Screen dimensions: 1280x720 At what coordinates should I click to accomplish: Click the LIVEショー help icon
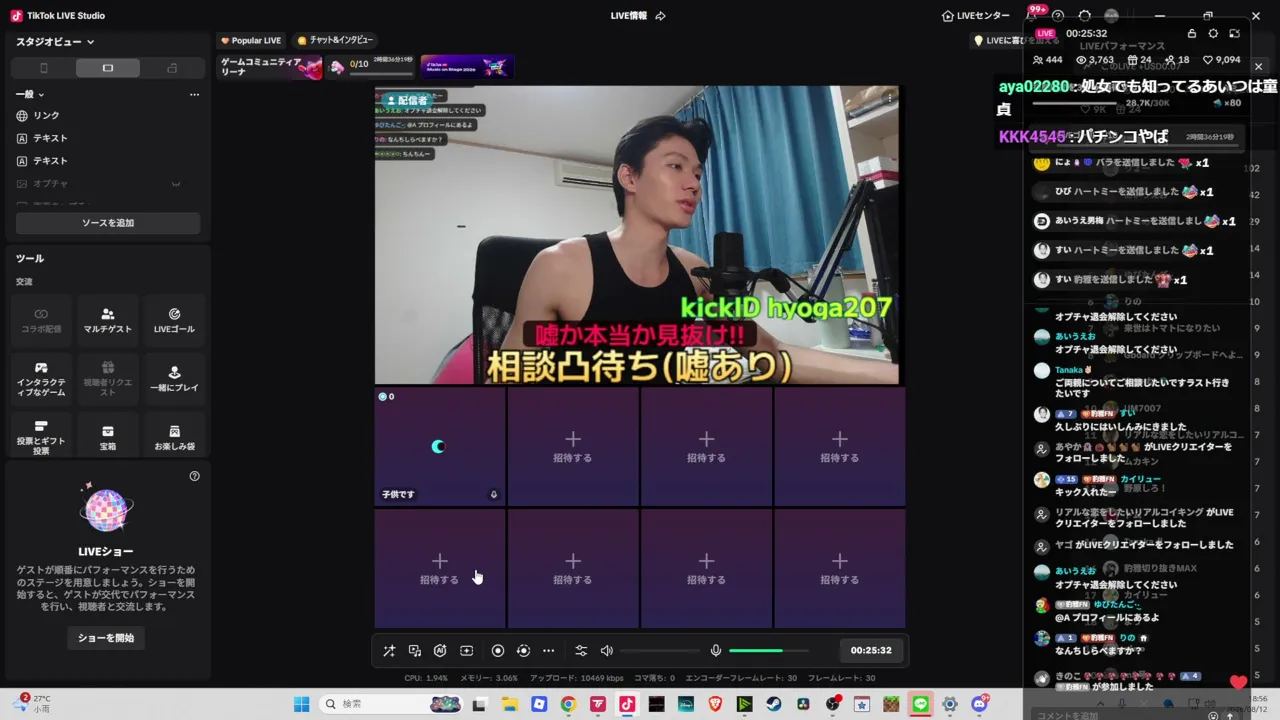coord(195,476)
